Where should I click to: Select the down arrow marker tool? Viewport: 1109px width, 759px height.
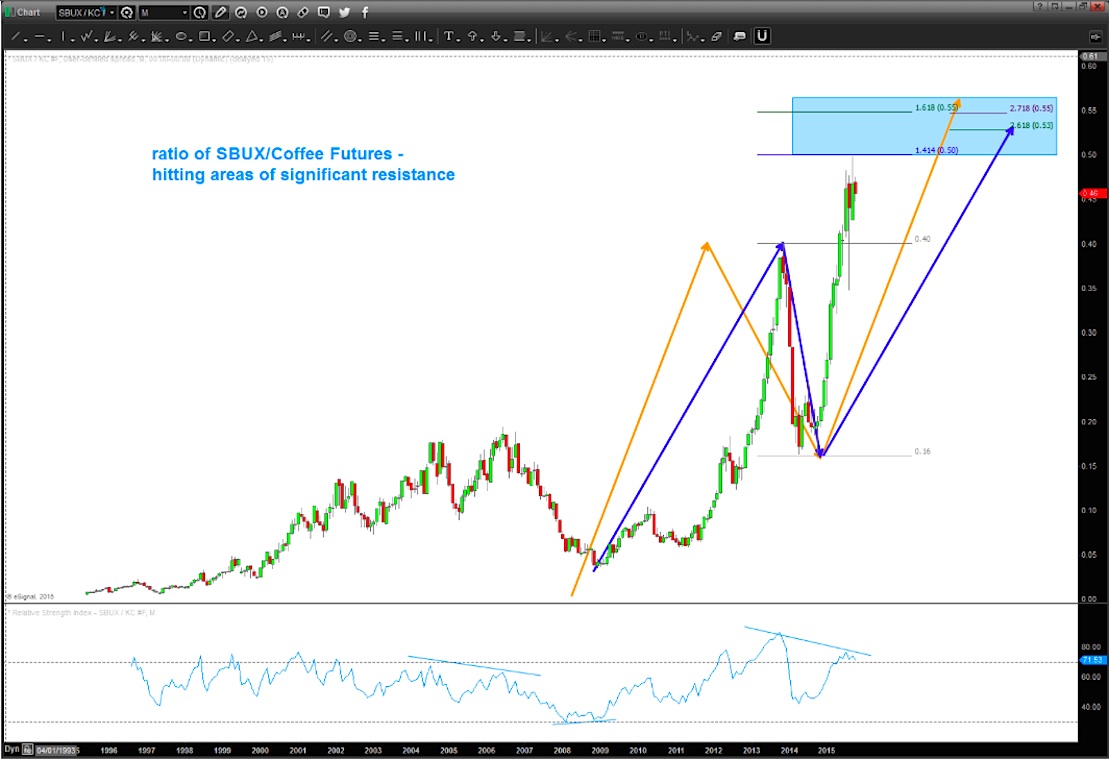[496, 36]
